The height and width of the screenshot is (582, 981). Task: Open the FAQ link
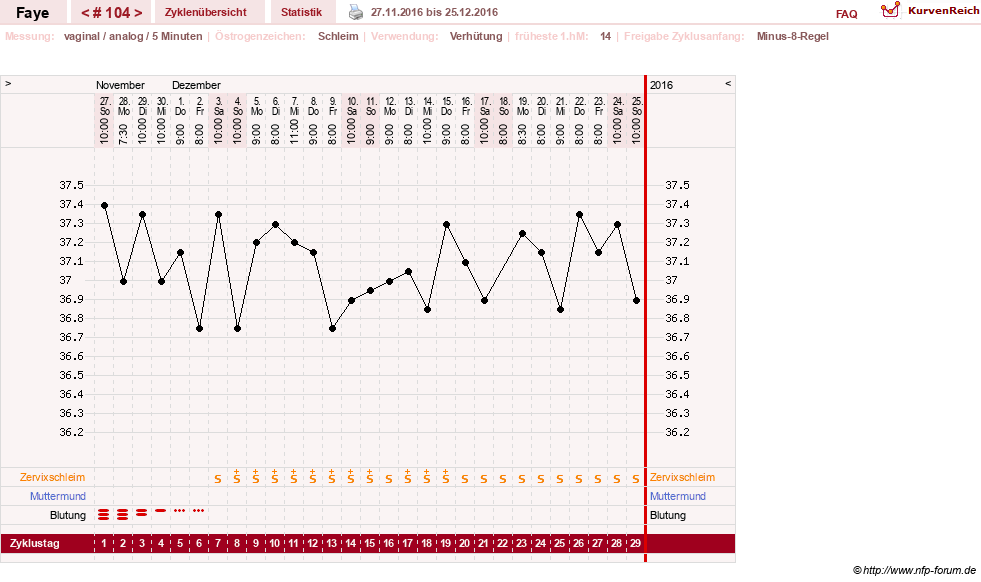846,14
